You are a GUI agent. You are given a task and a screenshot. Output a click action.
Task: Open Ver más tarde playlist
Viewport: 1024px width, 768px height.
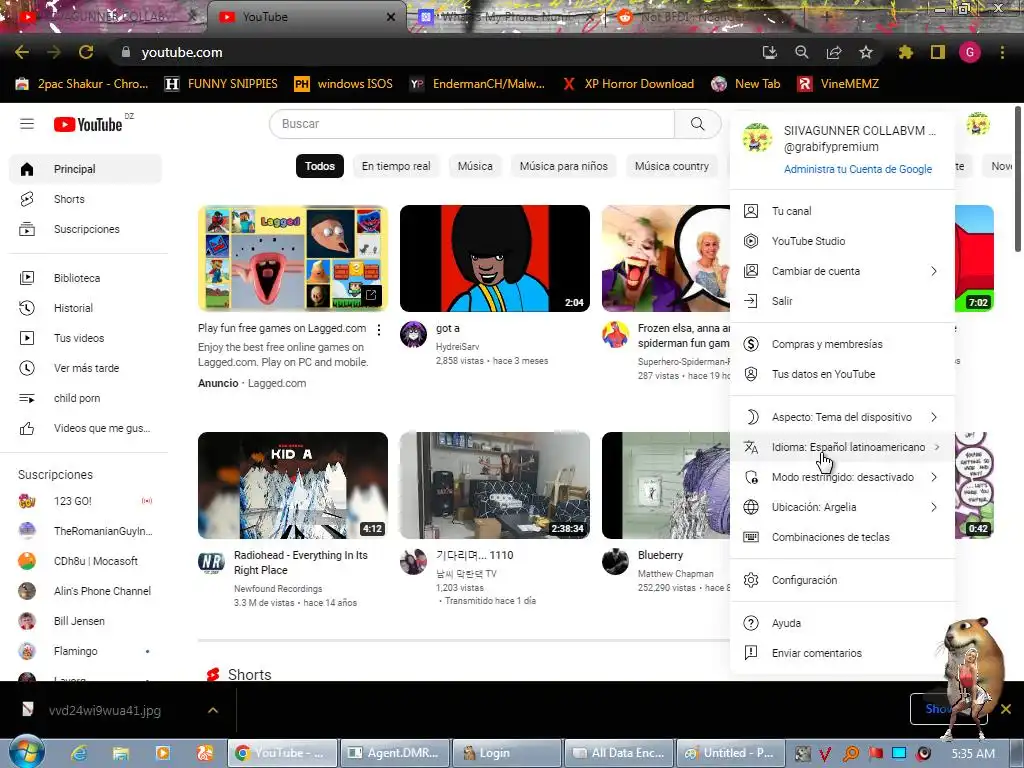pos(86,368)
